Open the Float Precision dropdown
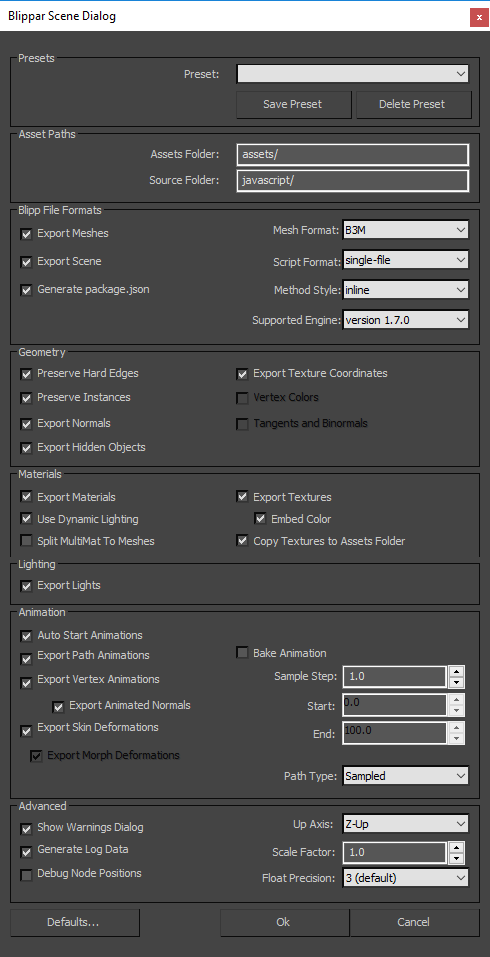Image resolution: width=490 pixels, height=957 pixels. (406, 878)
